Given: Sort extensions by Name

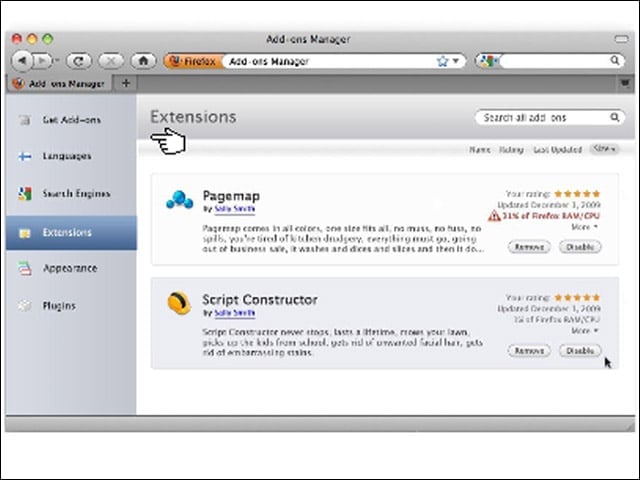Looking at the screenshot, I should click(480, 150).
